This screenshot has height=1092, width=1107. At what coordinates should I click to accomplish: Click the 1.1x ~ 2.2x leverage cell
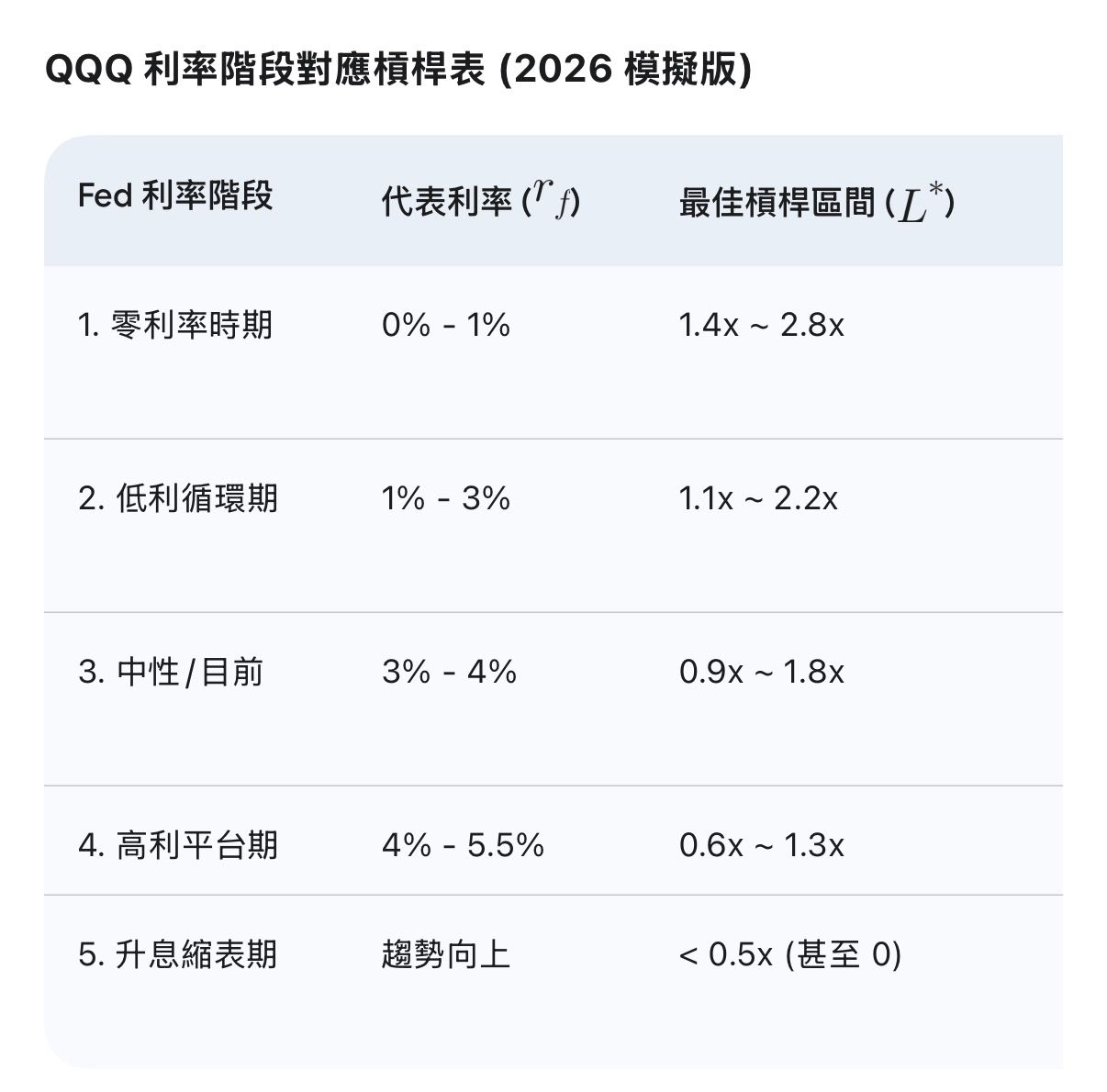(x=758, y=498)
